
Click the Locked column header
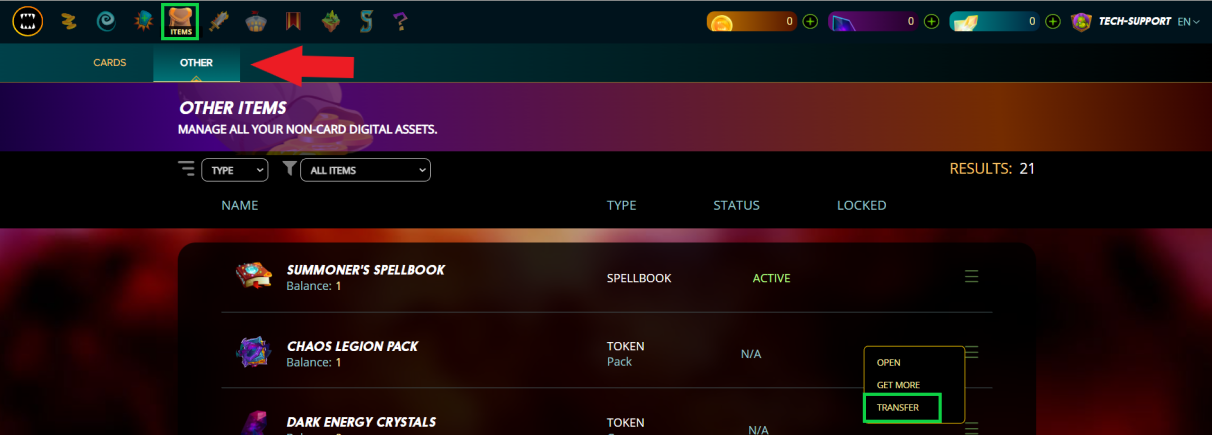tap(861, 205)
